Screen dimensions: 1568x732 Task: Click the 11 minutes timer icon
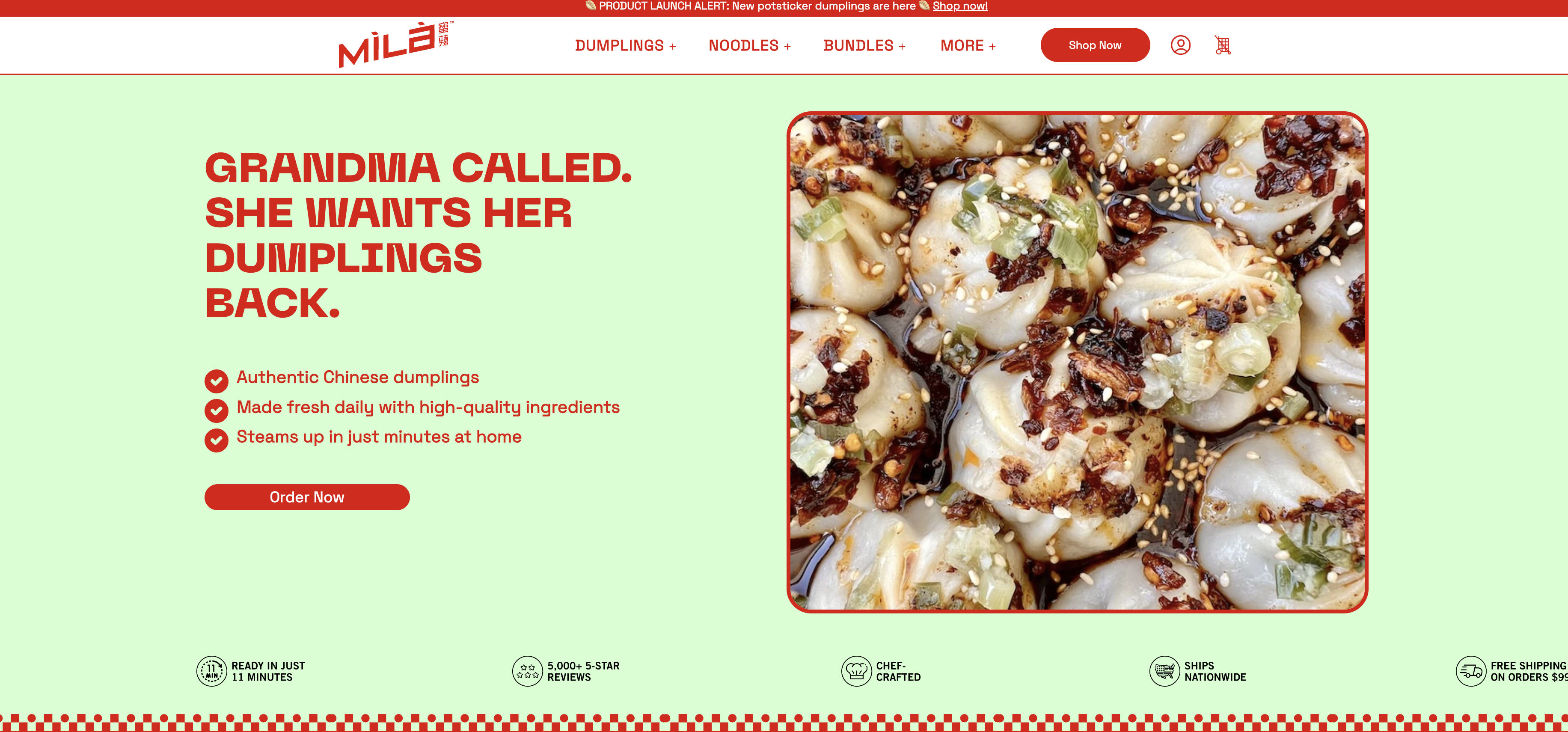pos(212,671)
